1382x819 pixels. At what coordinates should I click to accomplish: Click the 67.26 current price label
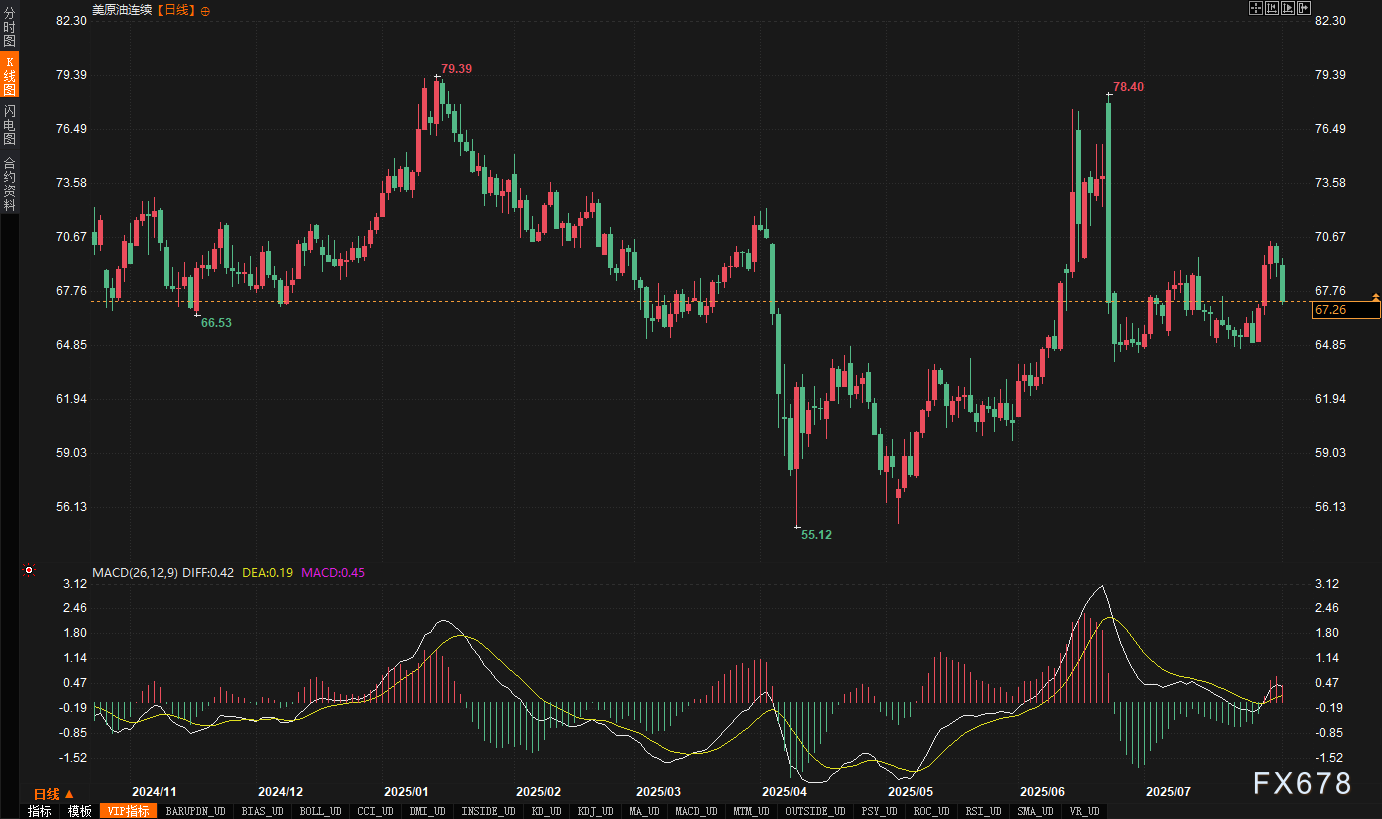(1345, 310)
